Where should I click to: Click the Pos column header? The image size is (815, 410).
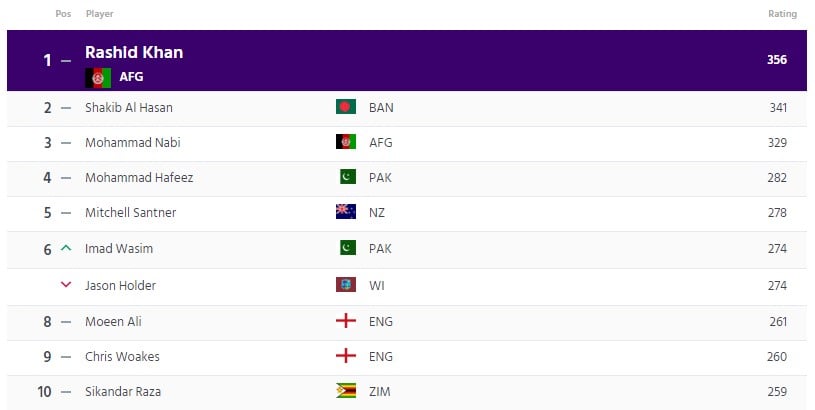coord(63,14)
